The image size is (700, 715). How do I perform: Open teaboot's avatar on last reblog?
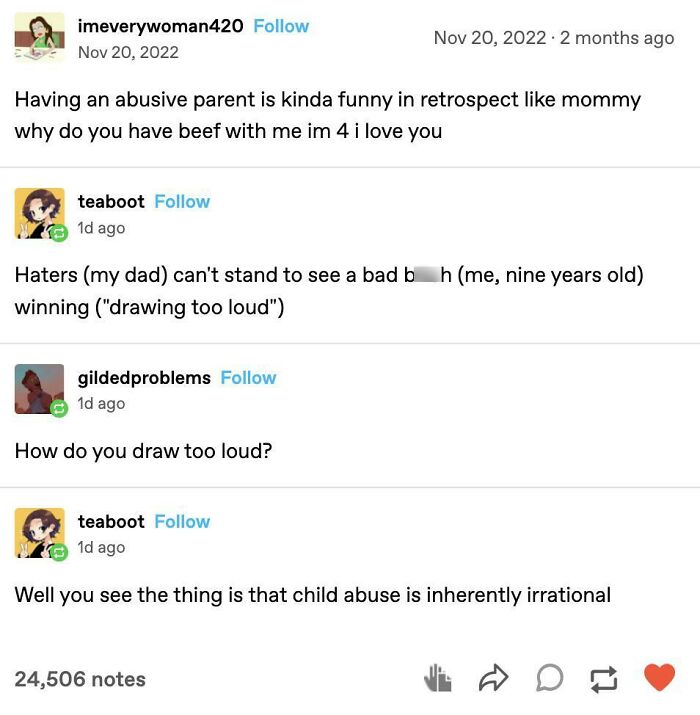pyautogui.click(x=40, y=534)
